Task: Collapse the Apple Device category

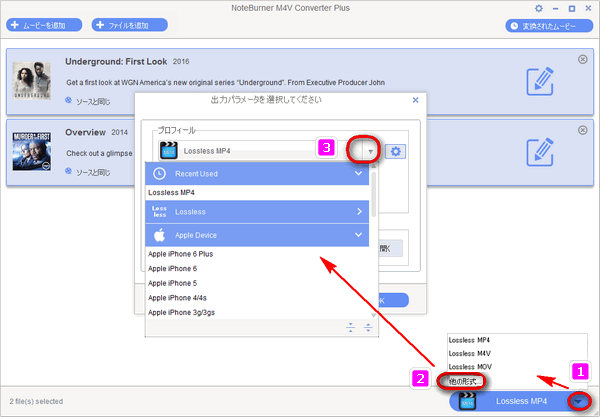Action: [358, 235]
